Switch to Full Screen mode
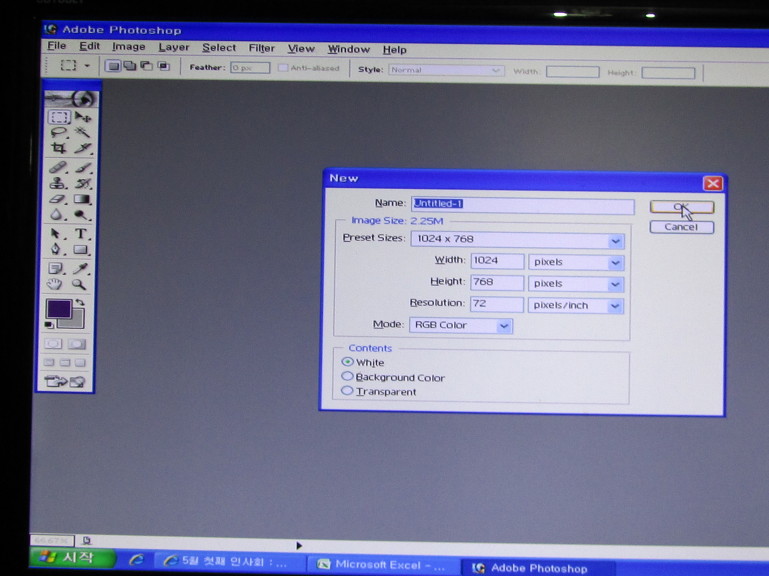The image size is (769, 576). pos(80,363)
